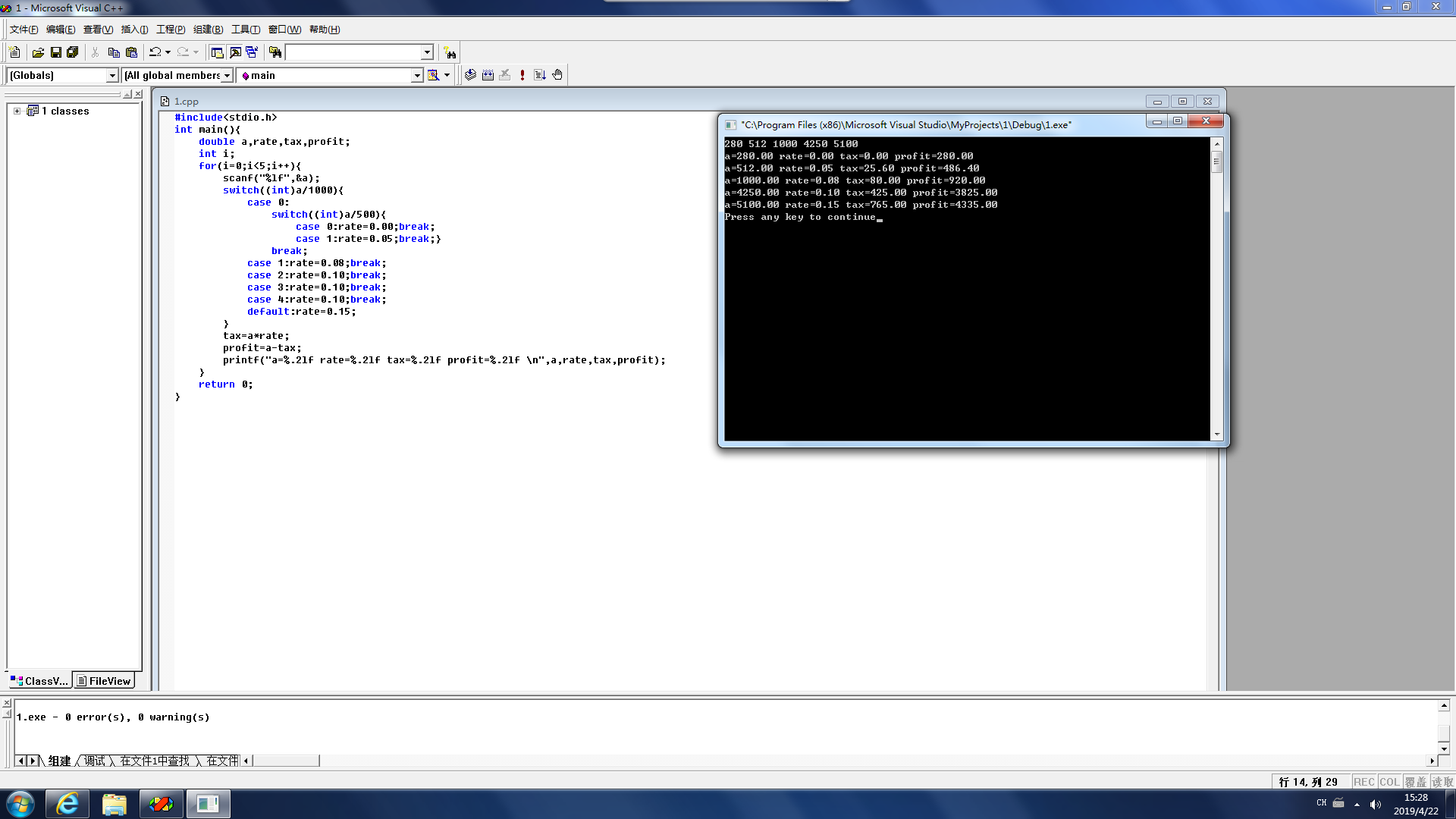Open Internet Explorer from the taskbar
Image resolution: width=1456 pixels, height=819 pixels.
(x=67, y=804)
